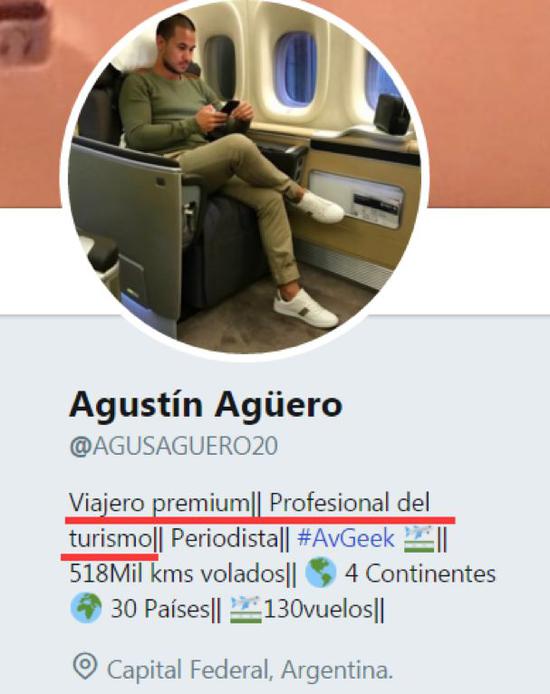The height and width of the screenshot is (694, 550).
Task: Click the Africa globe emoji before 30 Países
Action: [86, 609]
